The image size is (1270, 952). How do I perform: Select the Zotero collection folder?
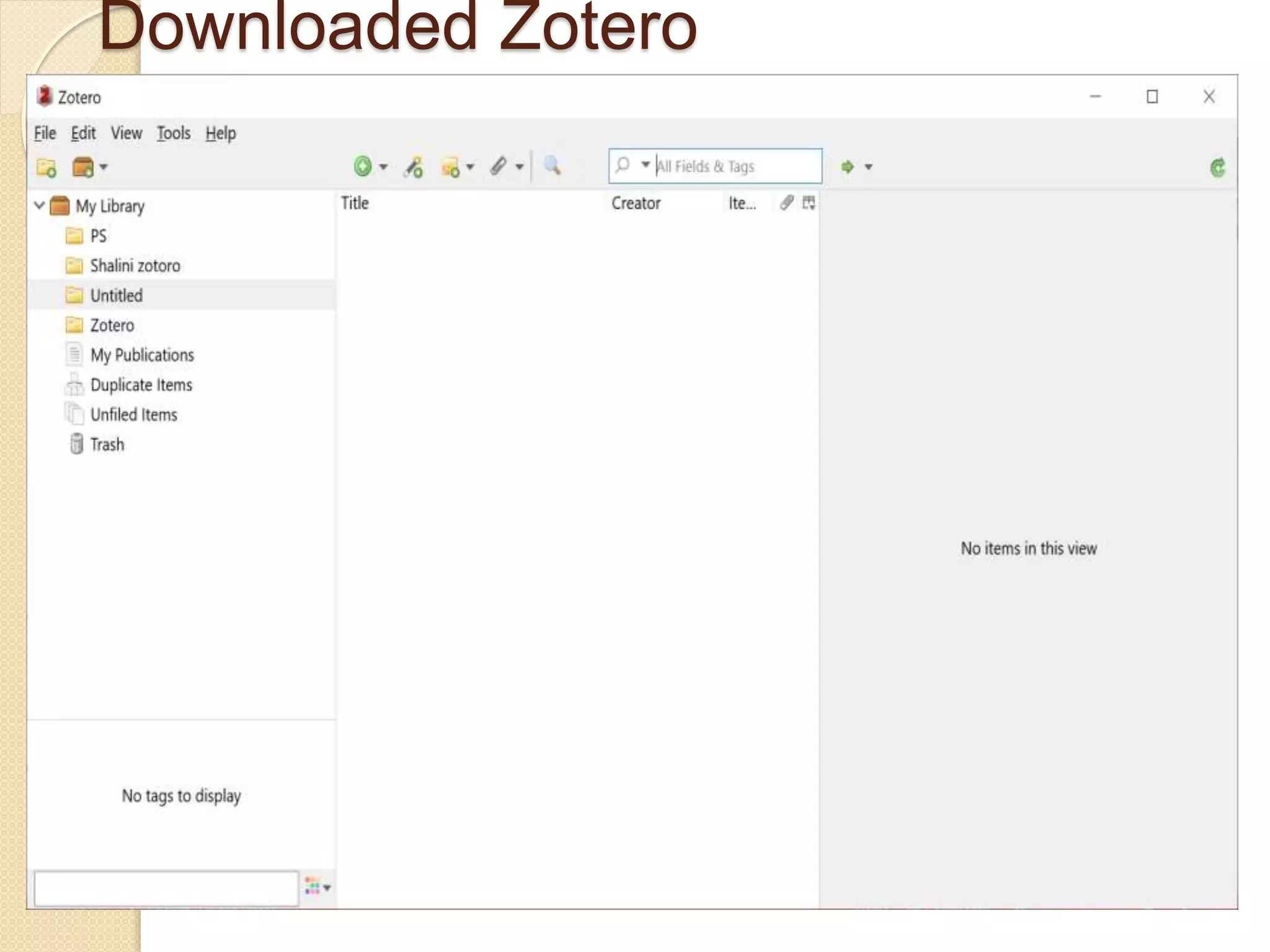pos(112,325)
